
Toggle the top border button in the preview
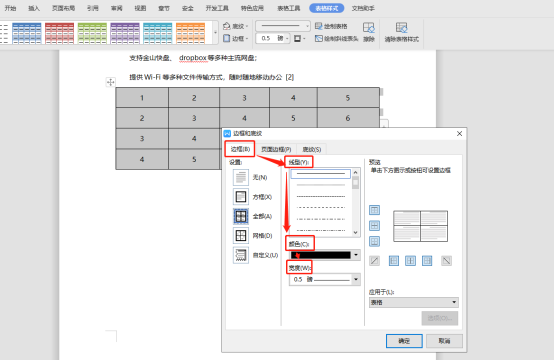click(375, 210)
